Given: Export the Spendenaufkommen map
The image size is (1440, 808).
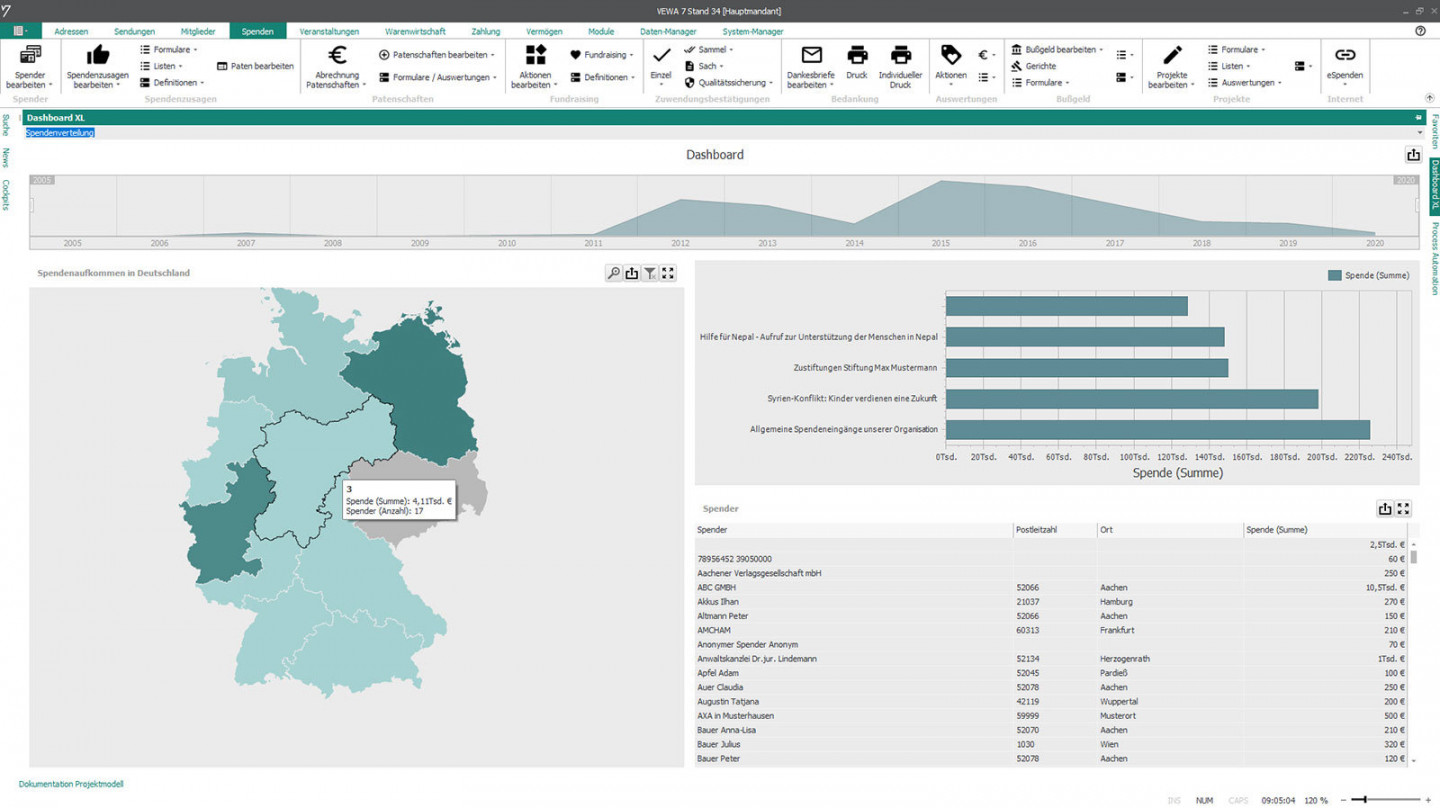Looking at the screenshot, I should tap(632, 273).
